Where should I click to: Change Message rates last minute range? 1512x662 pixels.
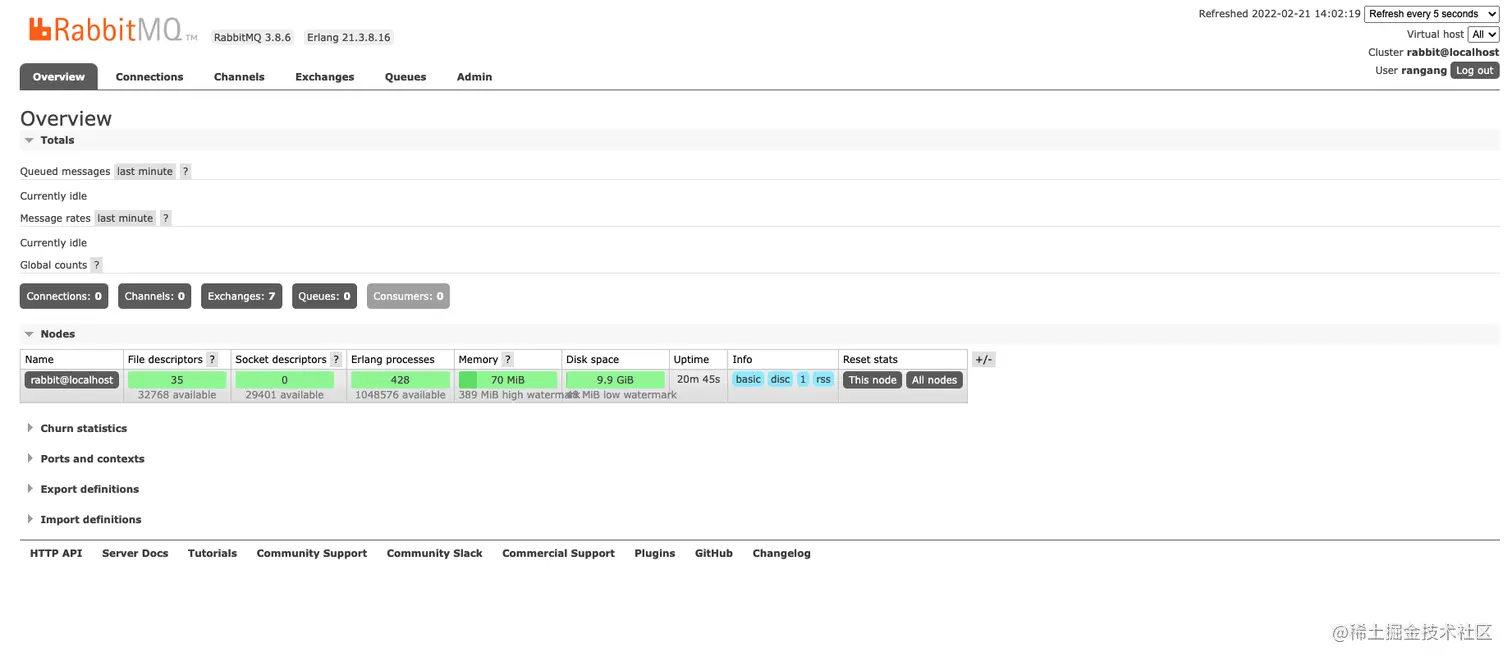click(125, 218)
